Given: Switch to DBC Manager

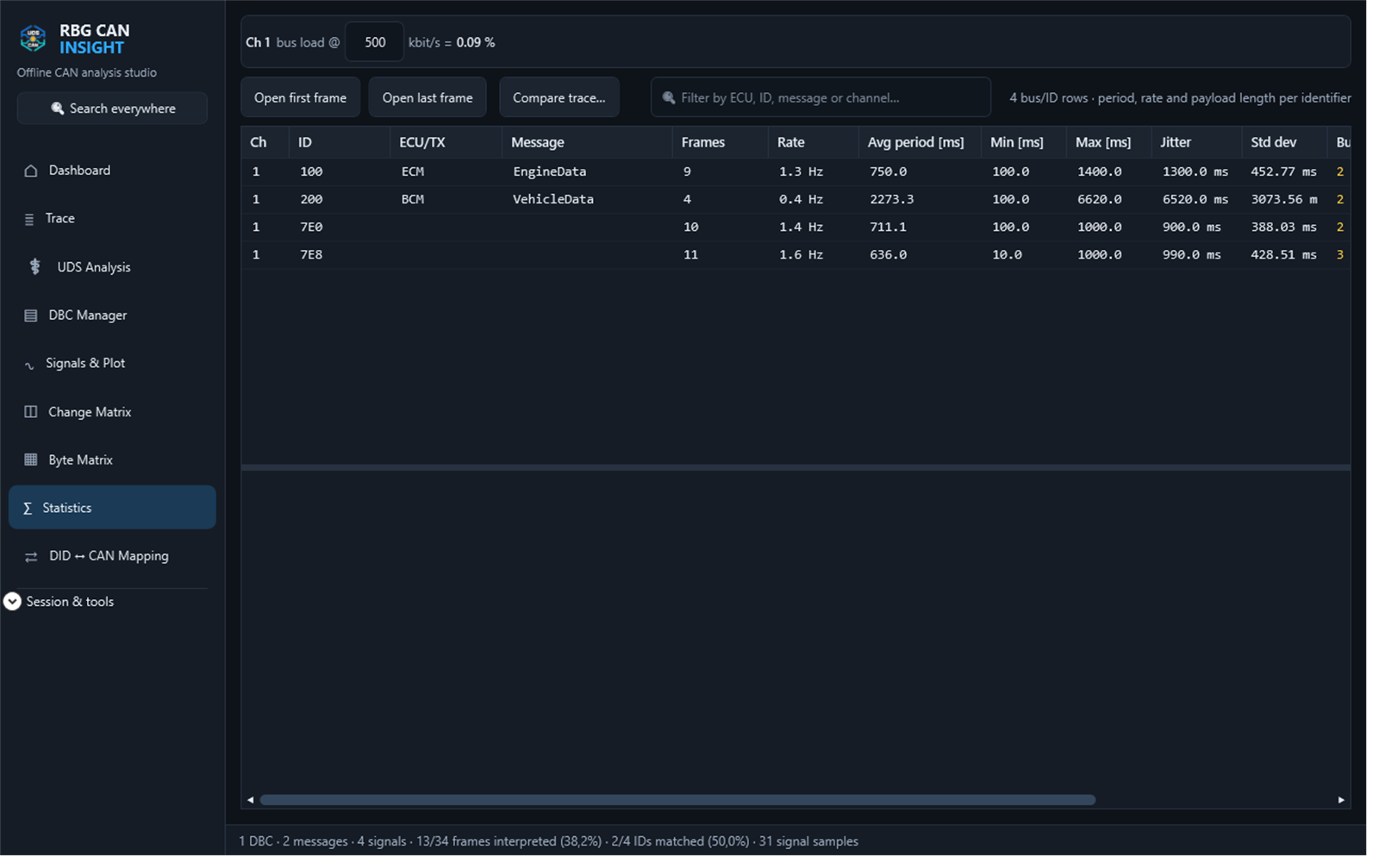Looking at the screenshot, I should 112,315.
